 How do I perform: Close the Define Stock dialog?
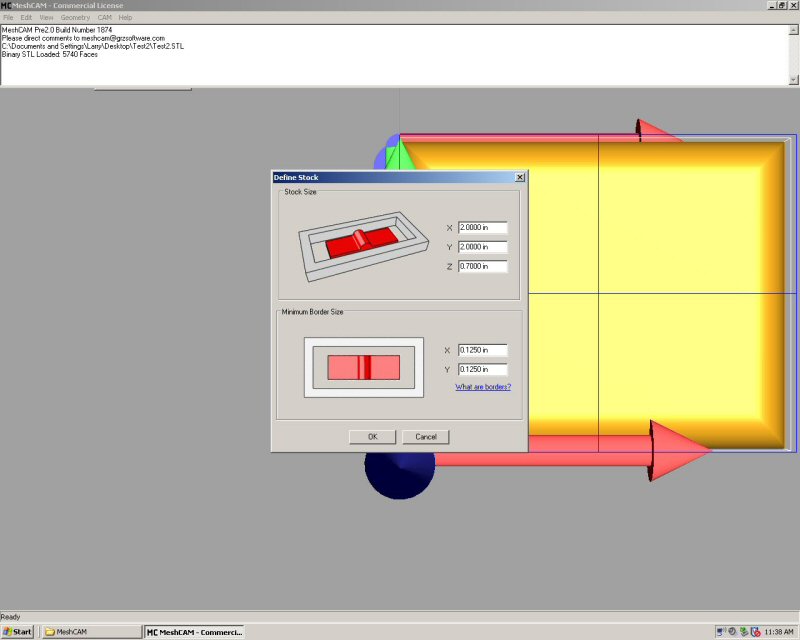(x=519, y=177)
